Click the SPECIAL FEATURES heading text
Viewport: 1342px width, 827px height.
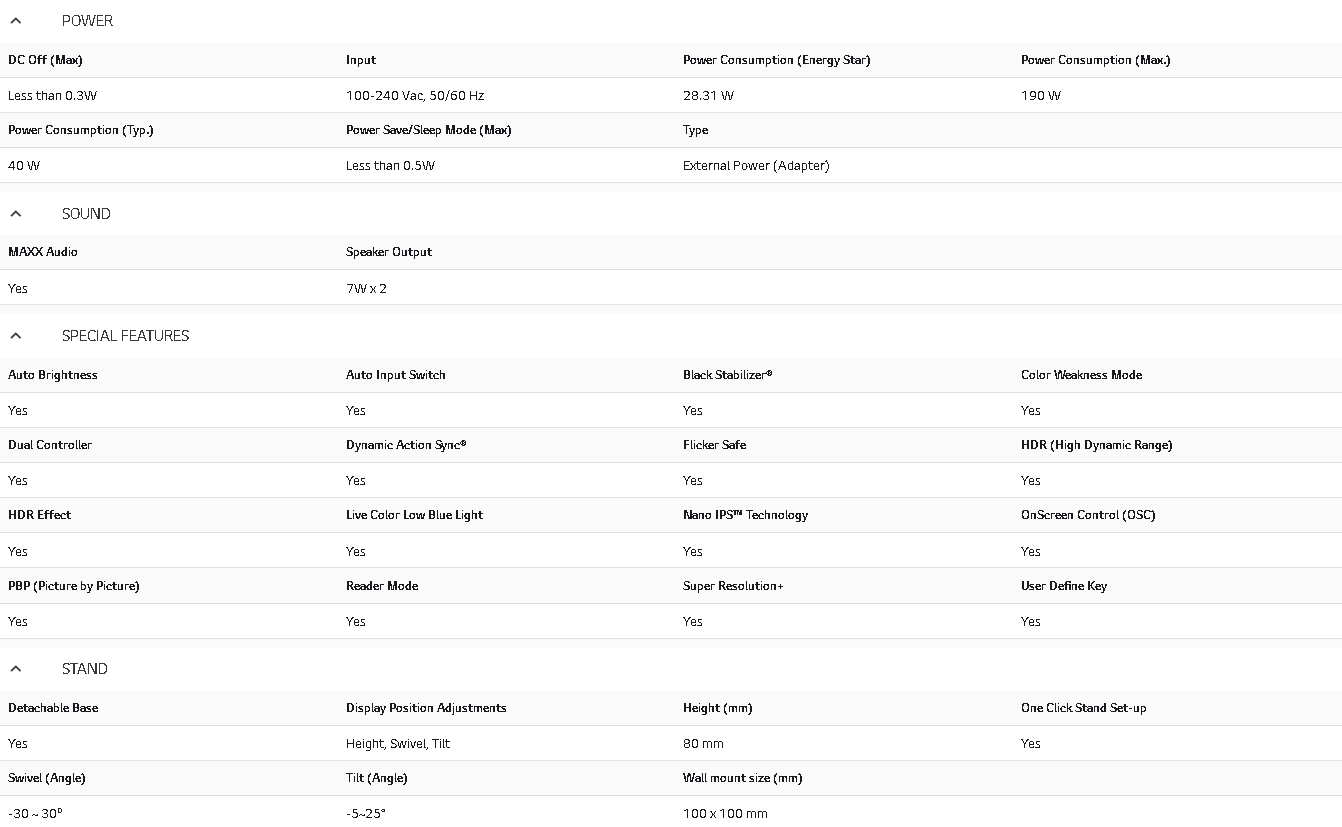tap(125, 336)
